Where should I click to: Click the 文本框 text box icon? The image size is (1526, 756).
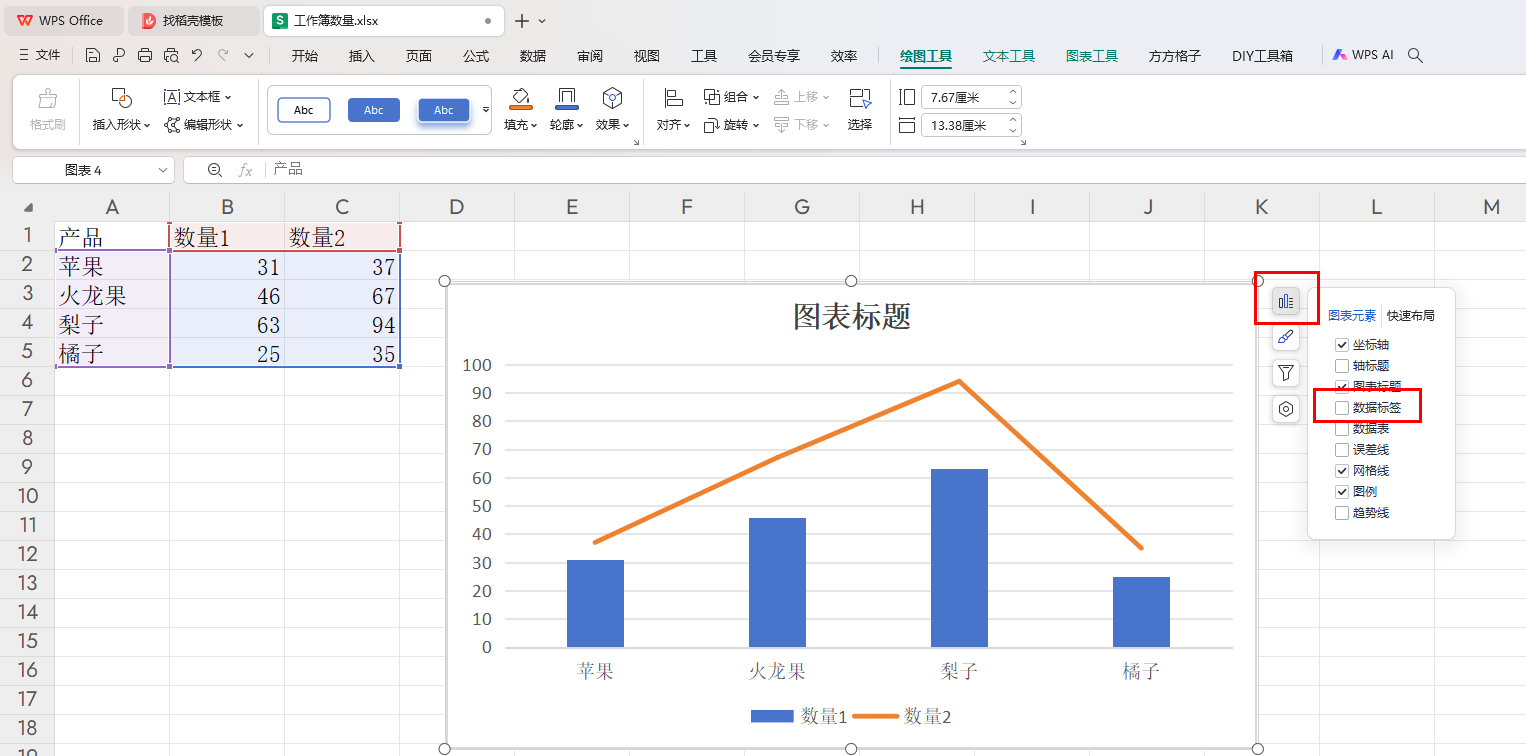(x=172, y=97)
